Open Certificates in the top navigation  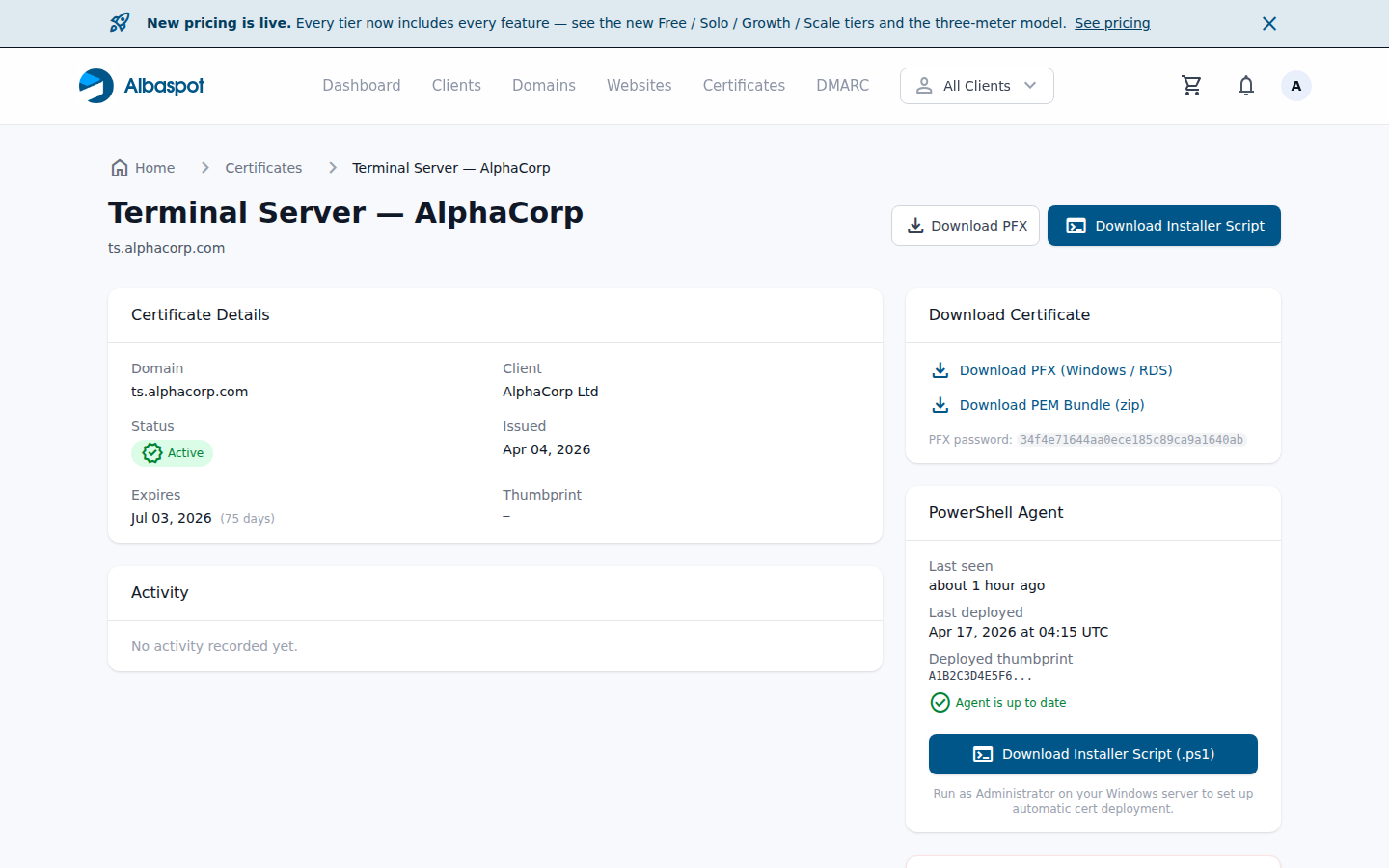click(x=744, y=86)
